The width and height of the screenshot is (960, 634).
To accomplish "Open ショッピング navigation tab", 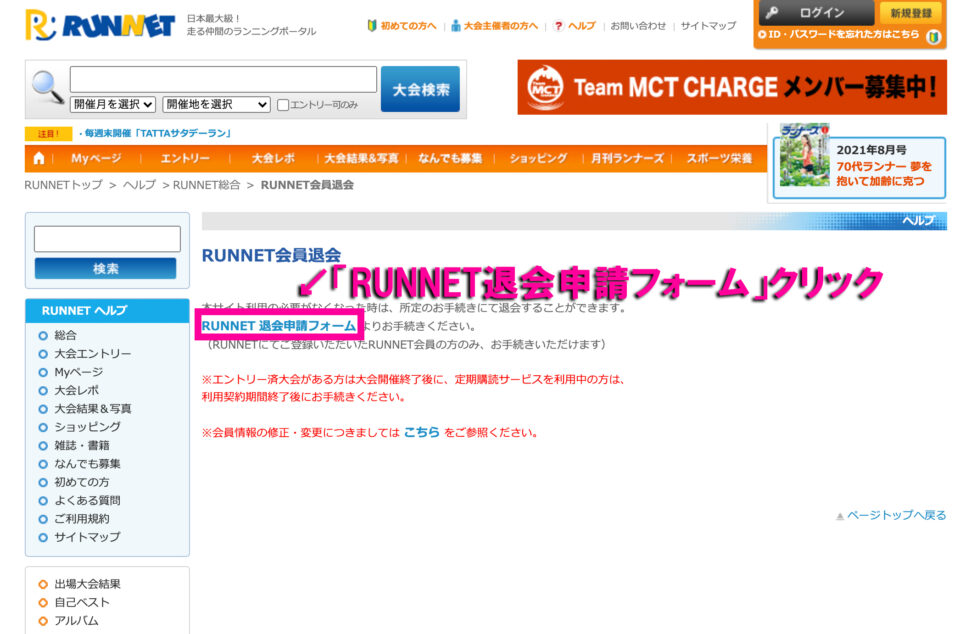I will [x=538, y=158].
